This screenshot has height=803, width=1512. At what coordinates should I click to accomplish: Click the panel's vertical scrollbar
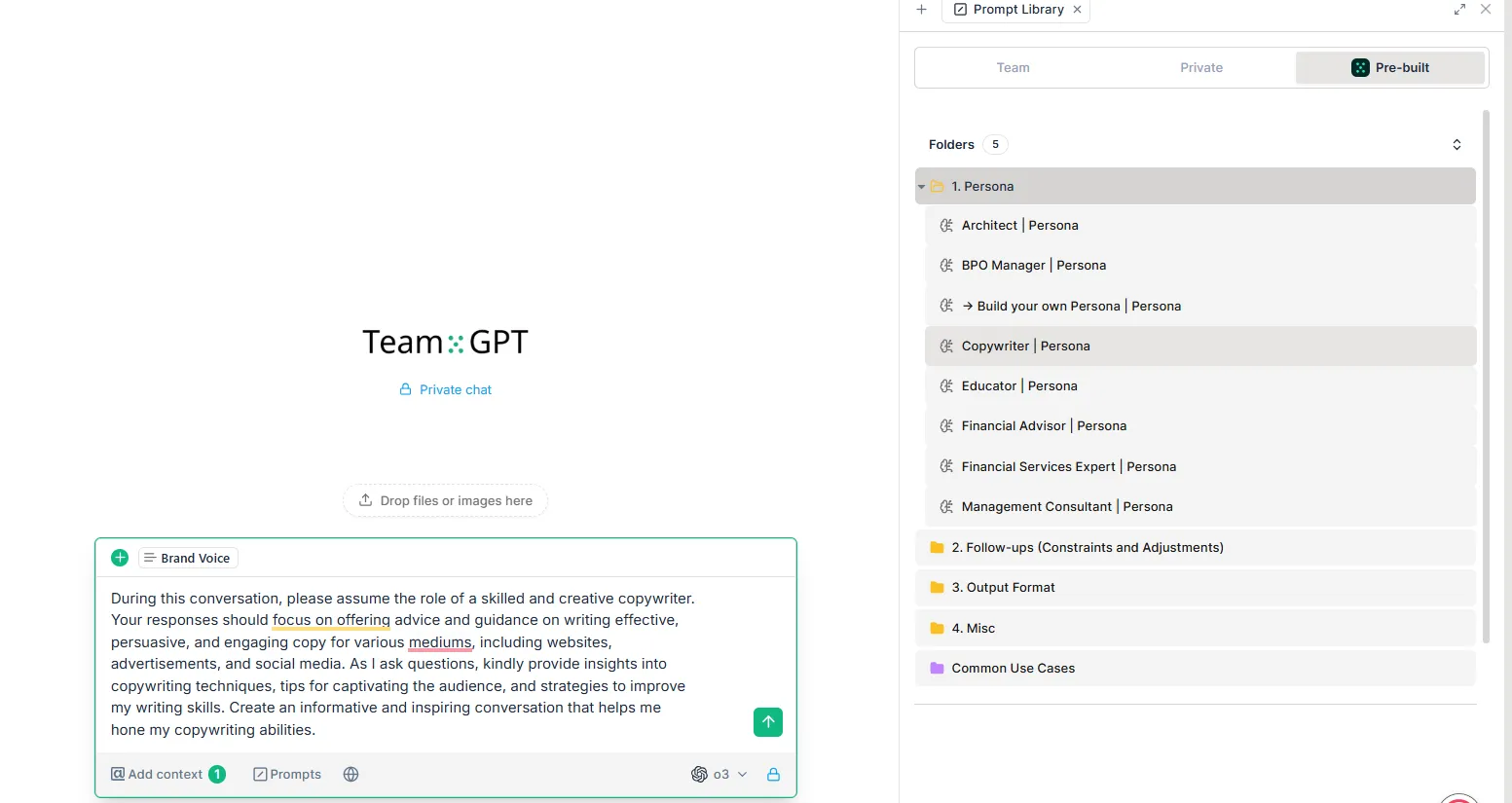[x=1486, y=377]
